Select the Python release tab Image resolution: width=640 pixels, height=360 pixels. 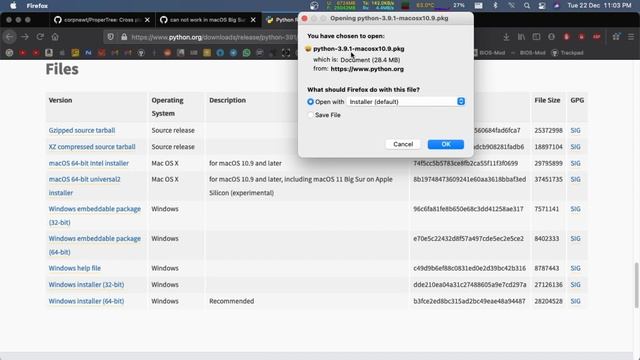[x=281, y=20]
